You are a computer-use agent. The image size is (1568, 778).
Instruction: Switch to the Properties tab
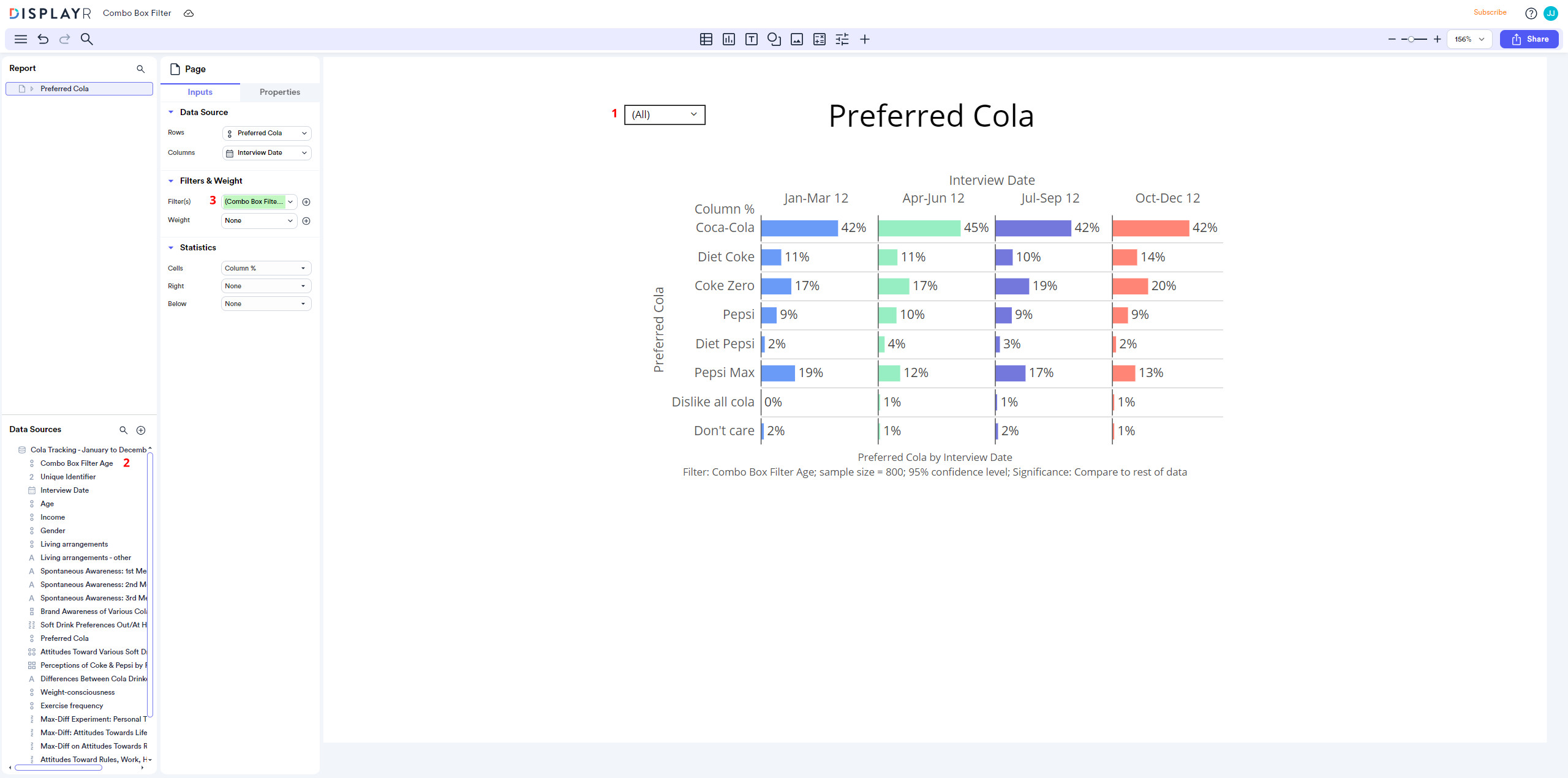point(279,92)
